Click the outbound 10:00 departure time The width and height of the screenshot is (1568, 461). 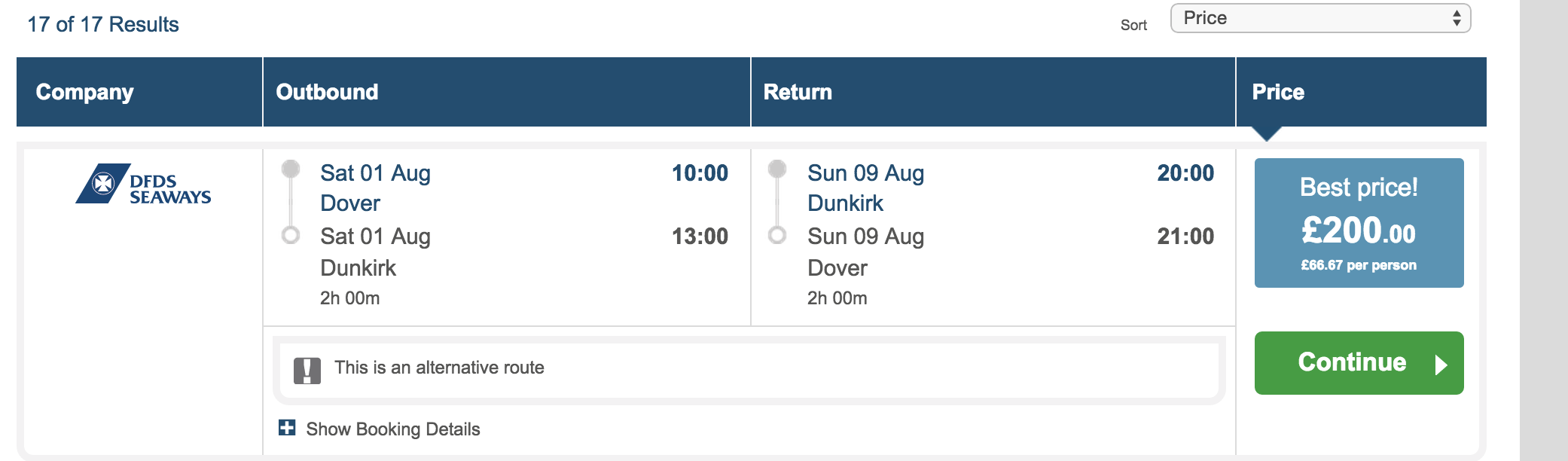click(700, 173)
